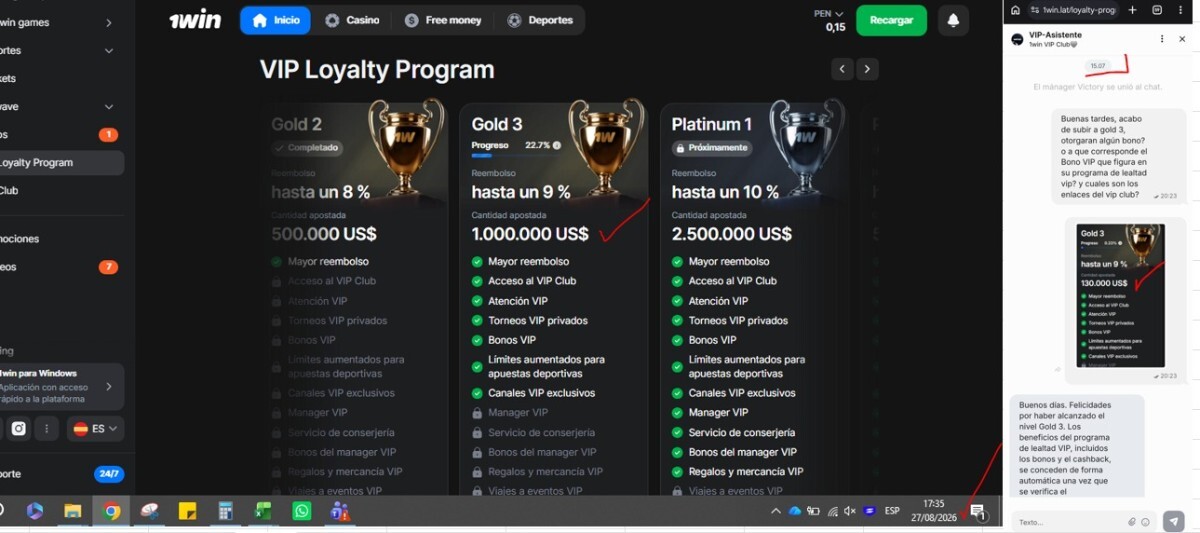Click the browser home icon

1015,10
